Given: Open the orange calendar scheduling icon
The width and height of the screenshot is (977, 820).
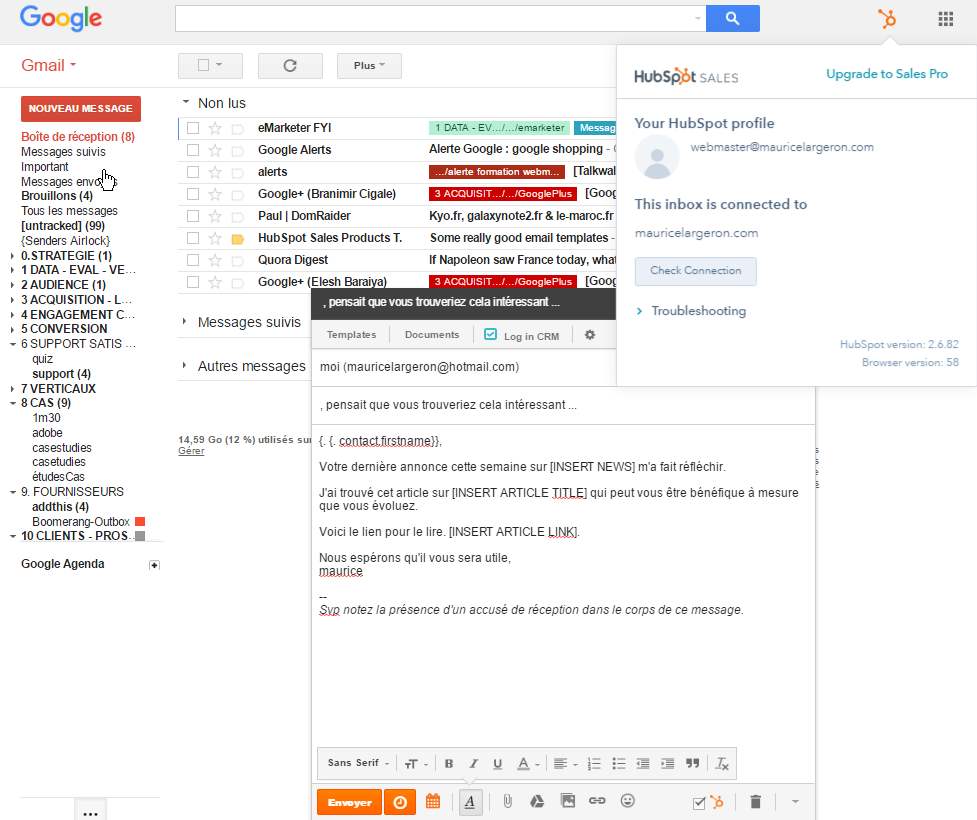Looking at the screenshot, I should 433,801.
